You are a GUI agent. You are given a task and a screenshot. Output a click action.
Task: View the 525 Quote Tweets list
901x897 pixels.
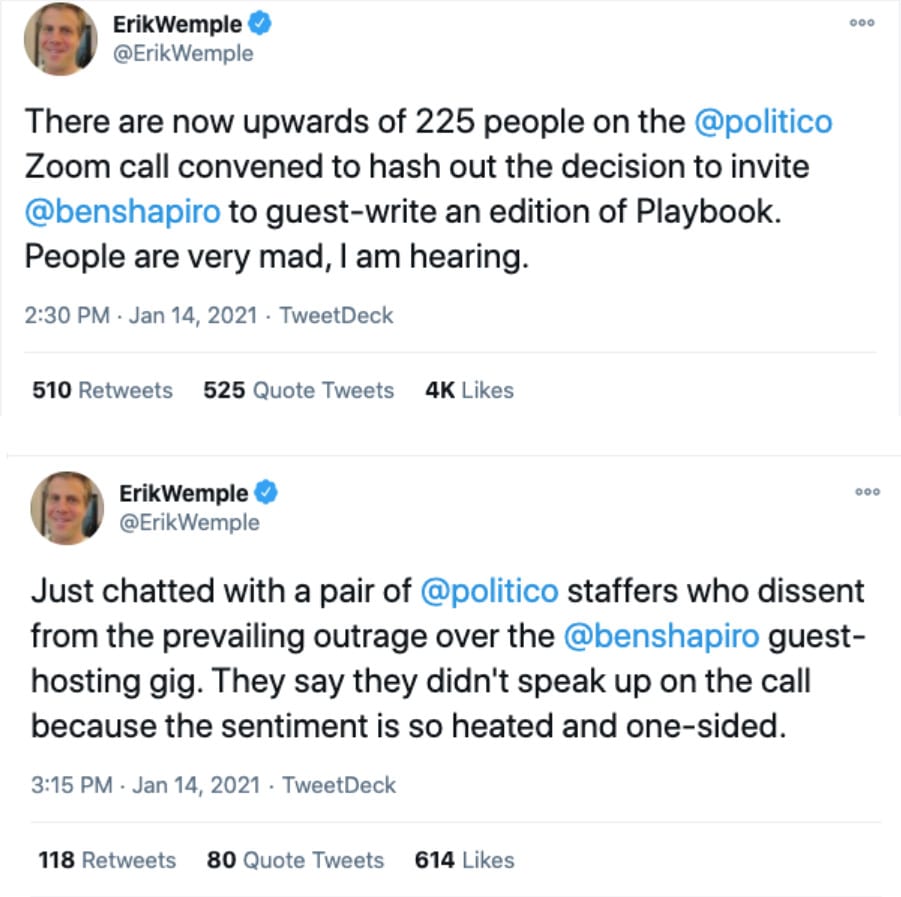pyautogui.click(x=298, y=390)
